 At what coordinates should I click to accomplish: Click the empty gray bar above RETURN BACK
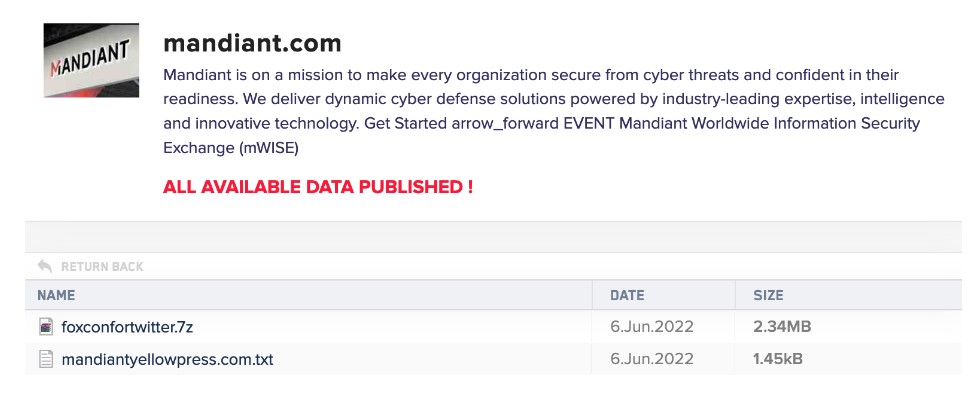493,237
